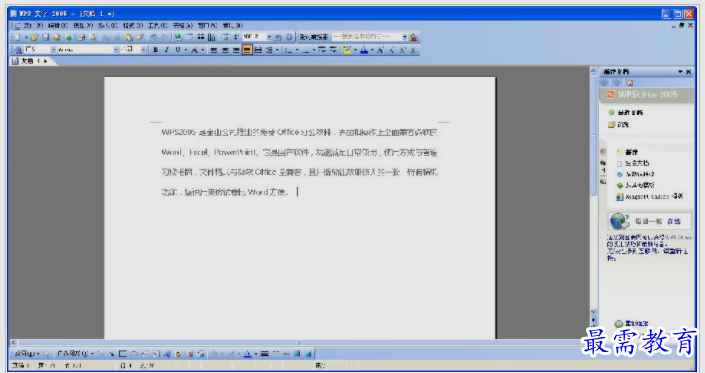Open the Draw button menu in drawing toolbar
The height and width of the screenshot is (373, 705).
(27, 354)
